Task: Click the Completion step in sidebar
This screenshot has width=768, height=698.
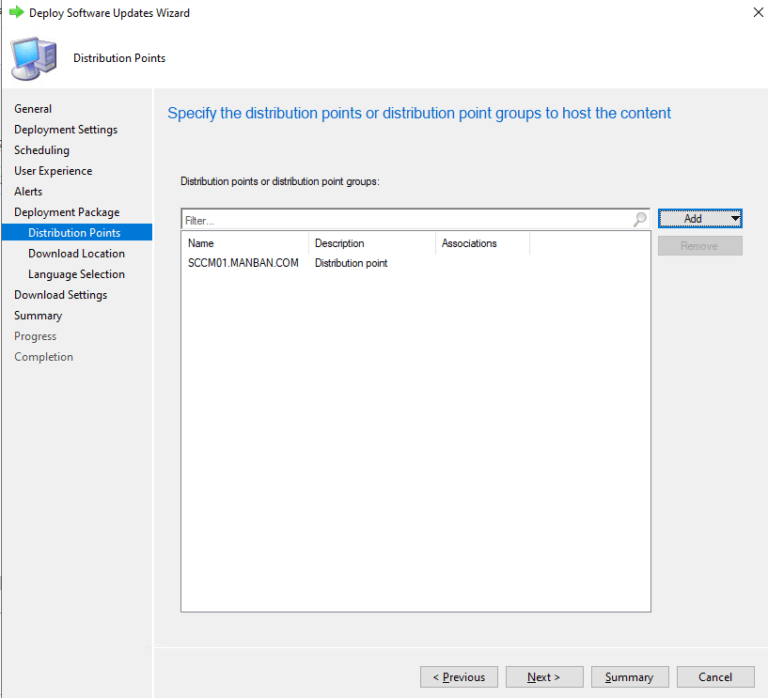Action: (44, 357)
